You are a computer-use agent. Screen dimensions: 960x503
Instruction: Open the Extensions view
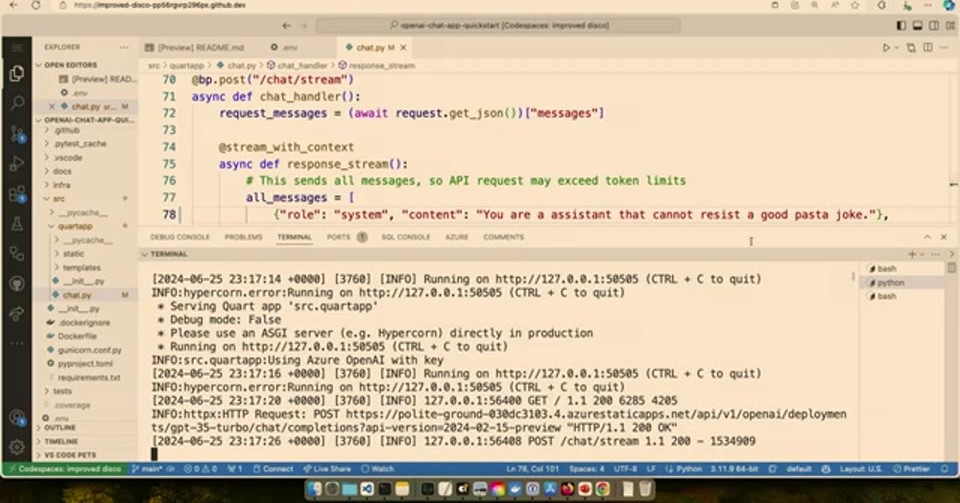point(17,195)
